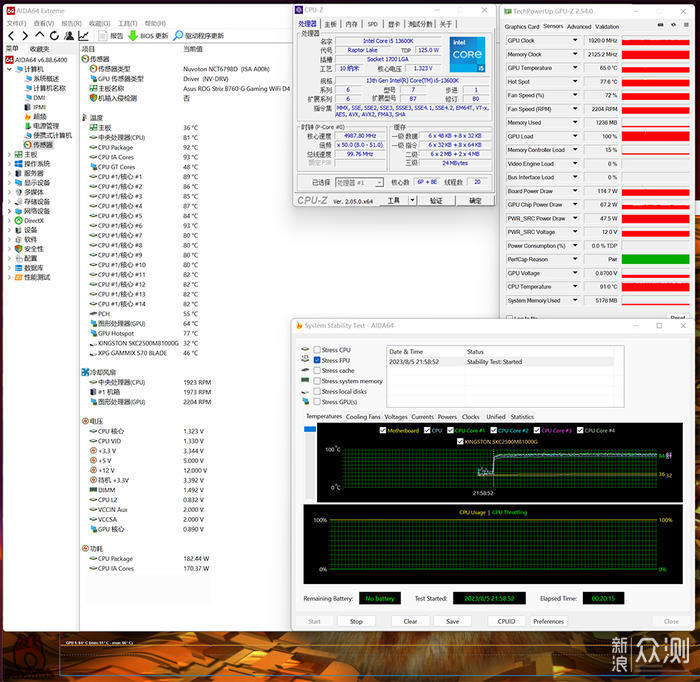Switch to the Advanced tab in GPU-Z

tap(579, 27)
